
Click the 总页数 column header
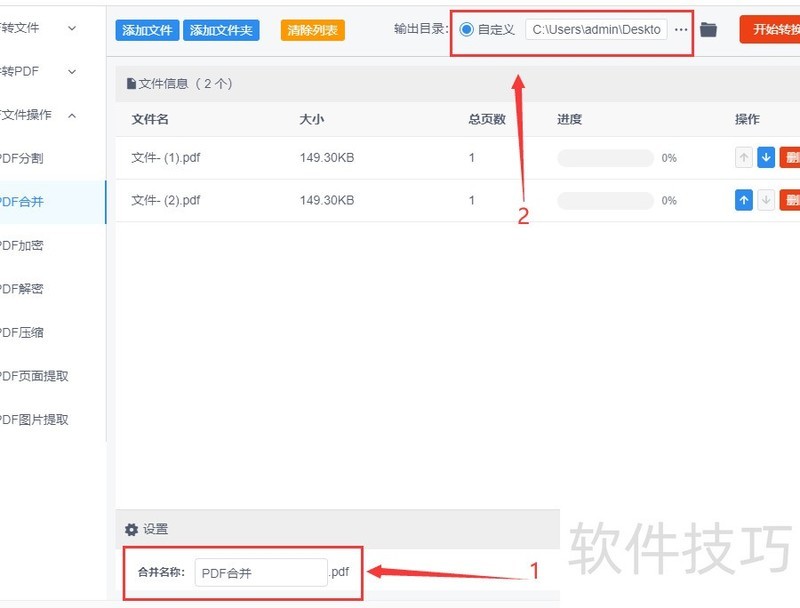click(487, 119)
